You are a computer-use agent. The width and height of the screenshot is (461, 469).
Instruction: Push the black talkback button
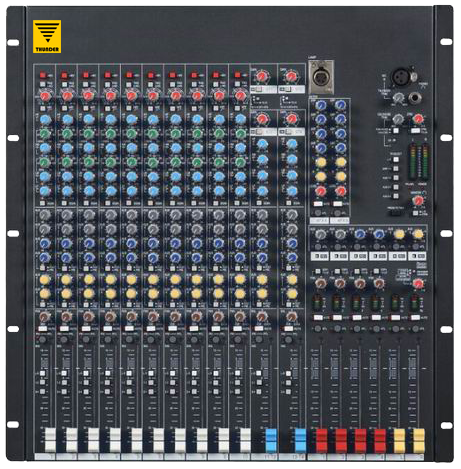click(x=395, y=213)
